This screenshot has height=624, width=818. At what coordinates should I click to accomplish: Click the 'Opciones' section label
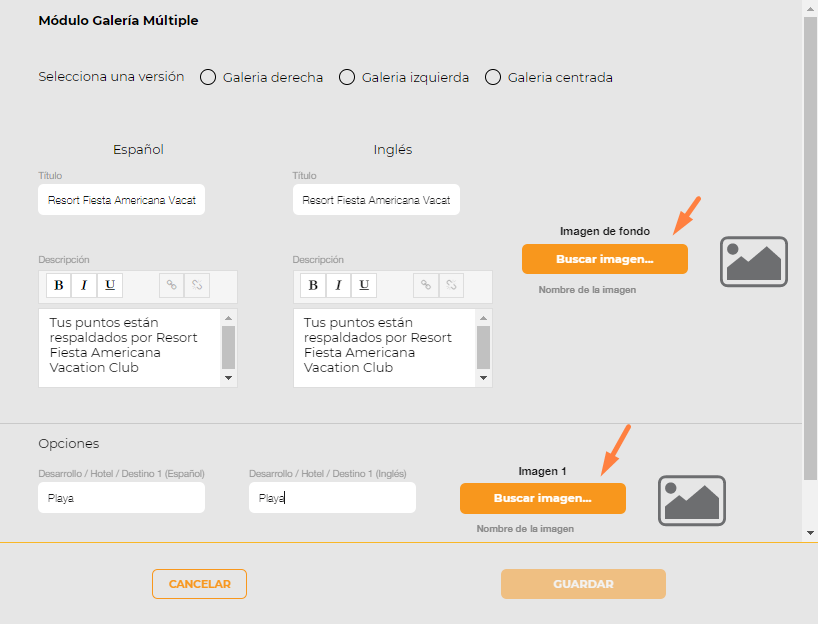(x=69, y=443)
